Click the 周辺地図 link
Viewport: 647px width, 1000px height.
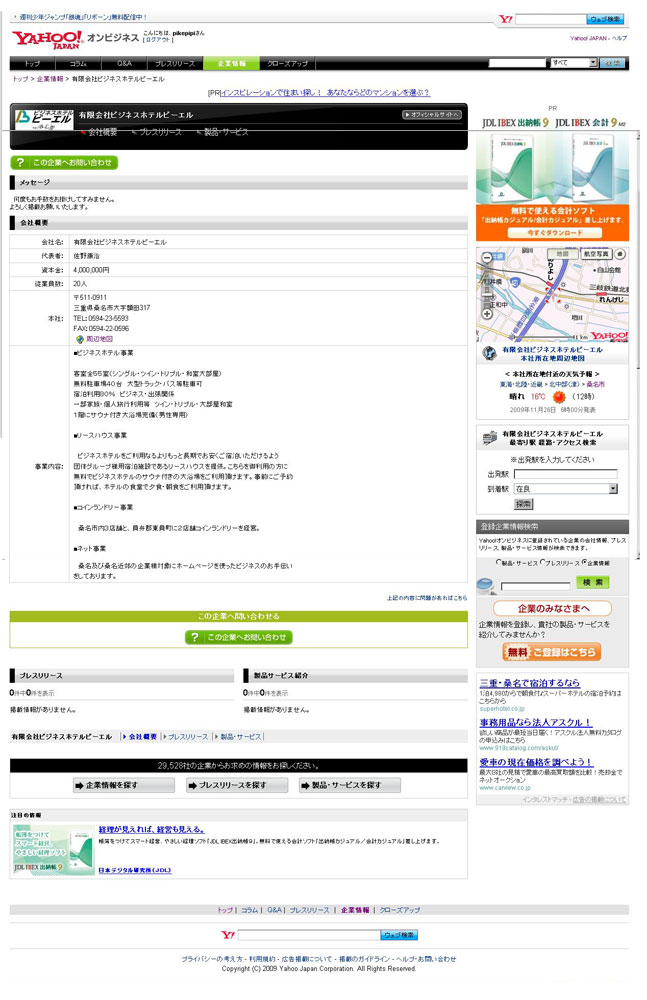[x=99, y=339]
